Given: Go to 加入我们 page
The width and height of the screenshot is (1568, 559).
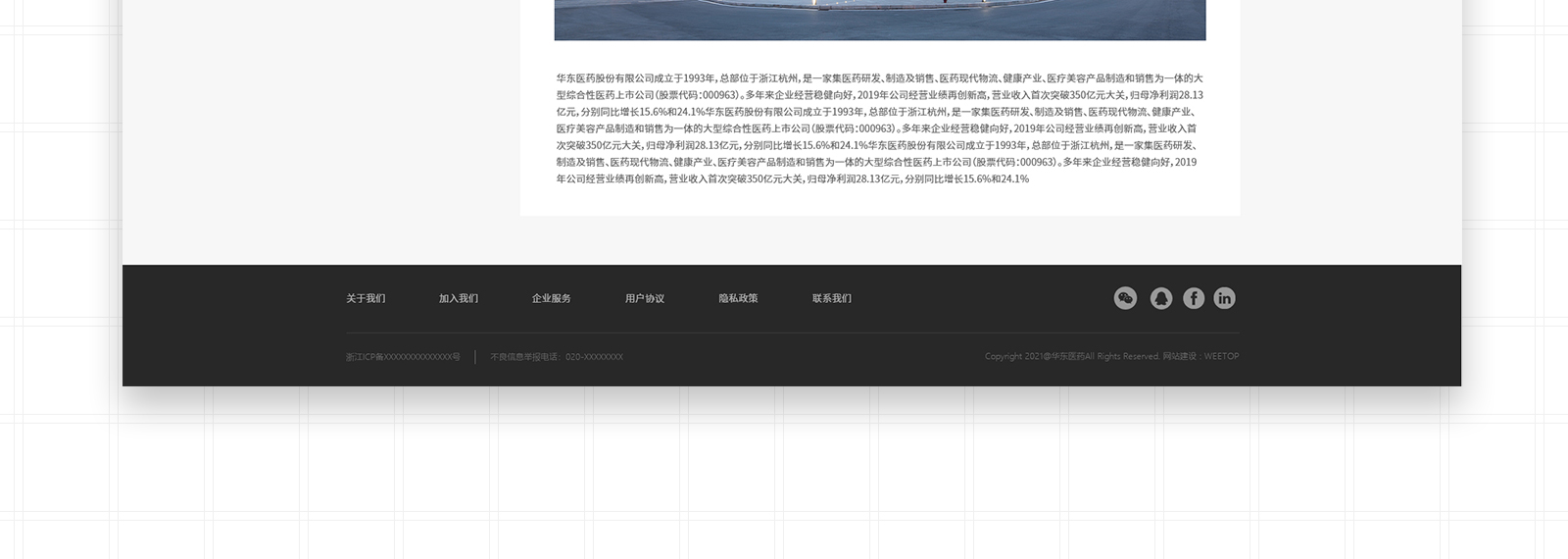Looking at the screenshot, I should (x=459, y=298).
